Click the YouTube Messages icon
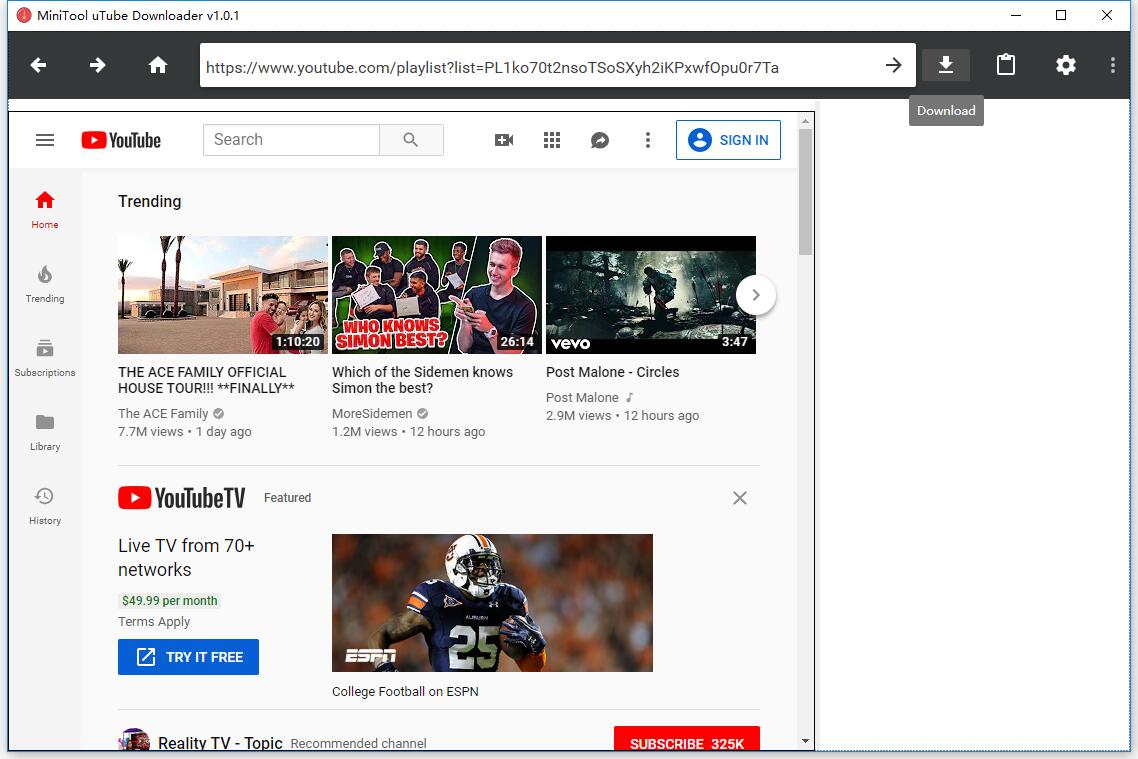 599,140
